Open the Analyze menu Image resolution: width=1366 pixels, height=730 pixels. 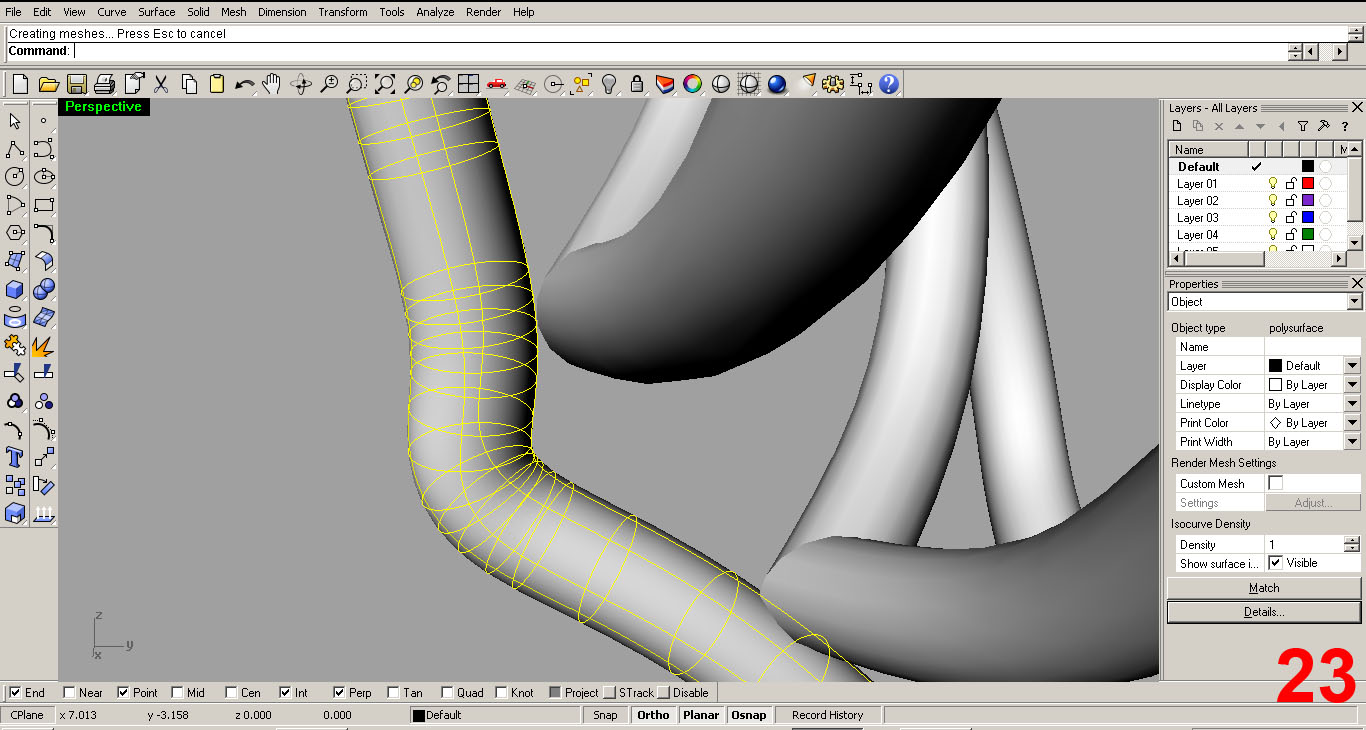pos(435,12)
